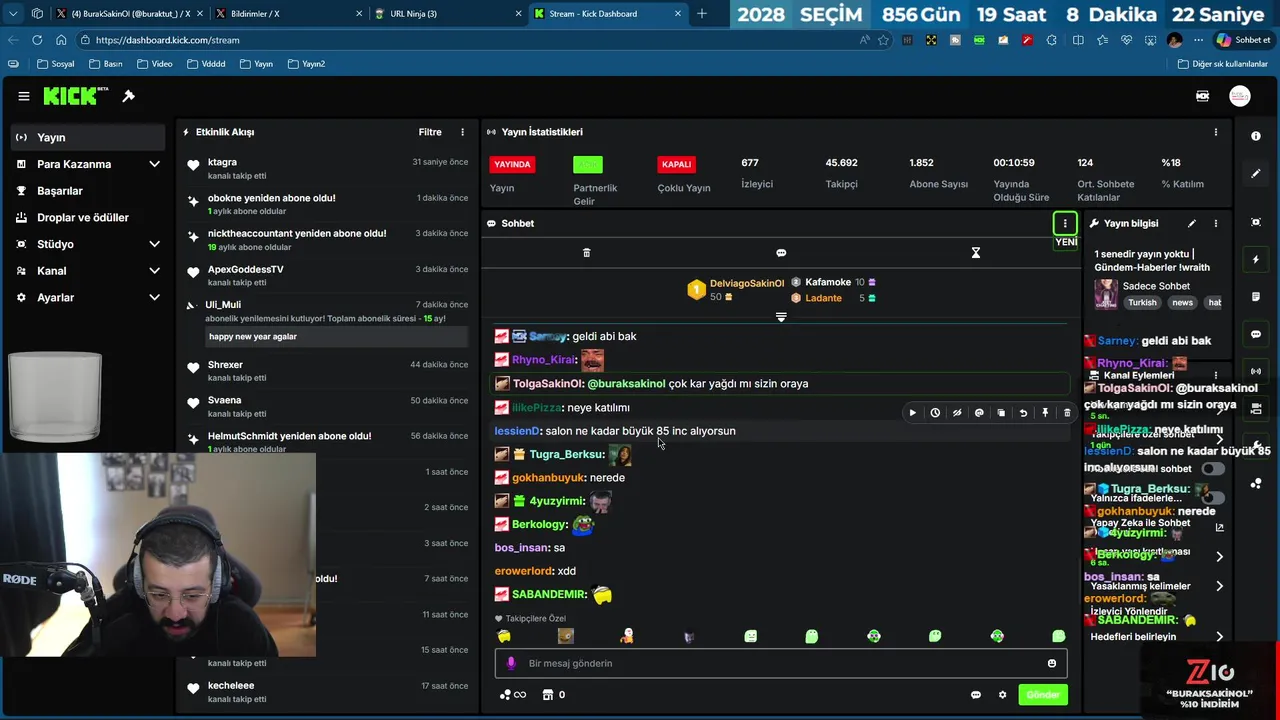This screenshot has height=720, width=1280.
Task: Select Yayın in the left sidebar
Action: click(x=88, y=137)
